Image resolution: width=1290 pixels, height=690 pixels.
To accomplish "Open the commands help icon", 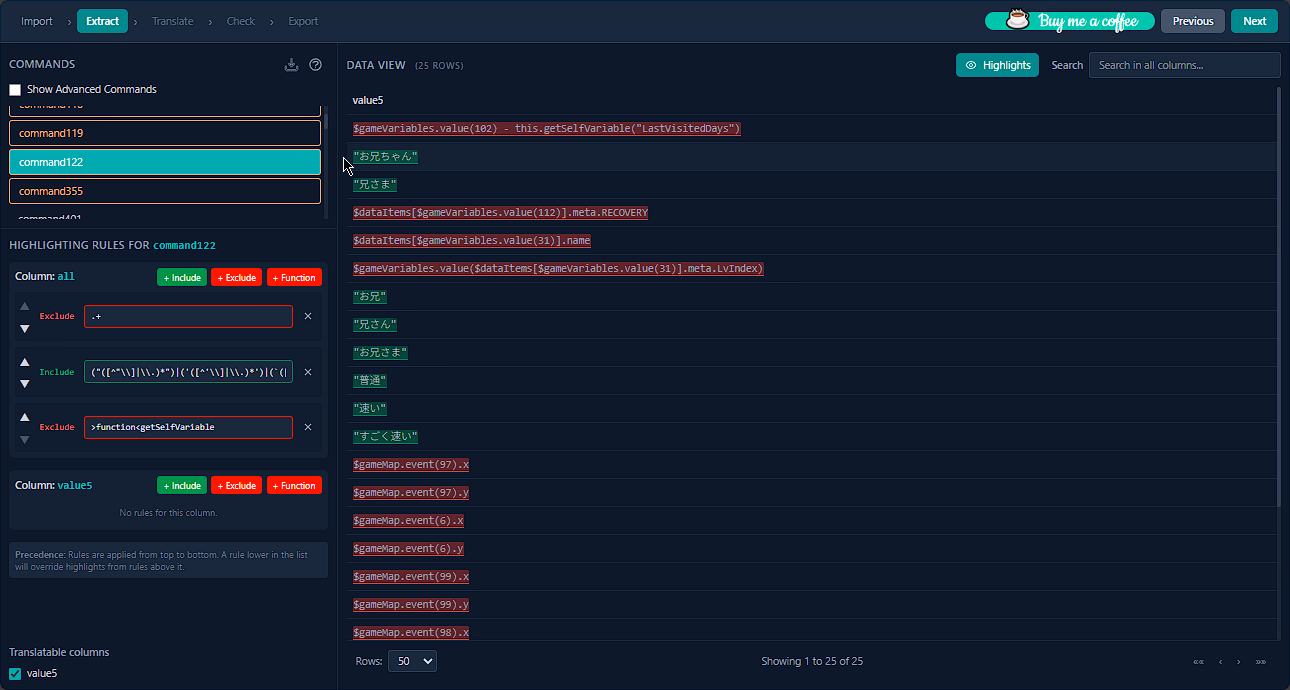I will 316,65.
